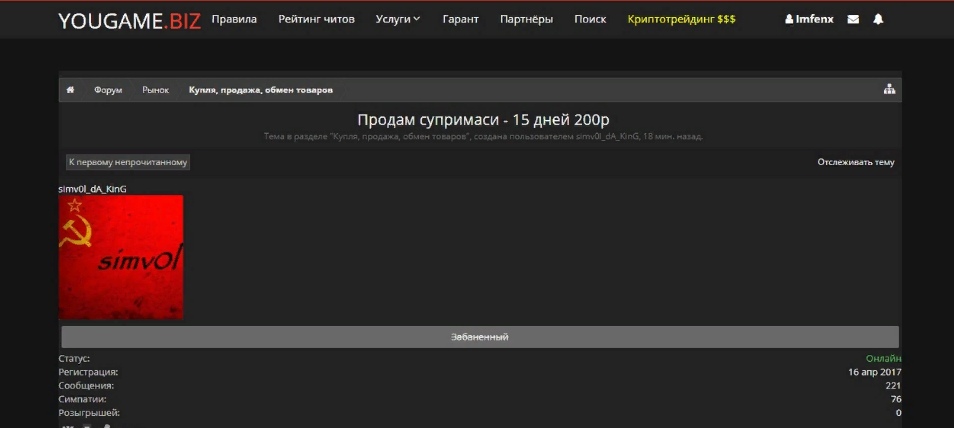
Task: Click the thread title Продам супримаси
Action: (483, 119)
